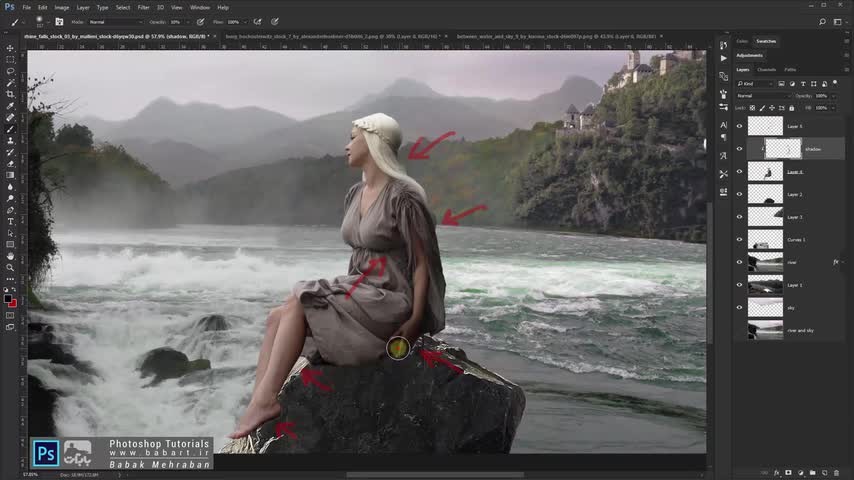The image size is (854, 480).
Task: Open the Character panel icon
Action: point(723,125)
